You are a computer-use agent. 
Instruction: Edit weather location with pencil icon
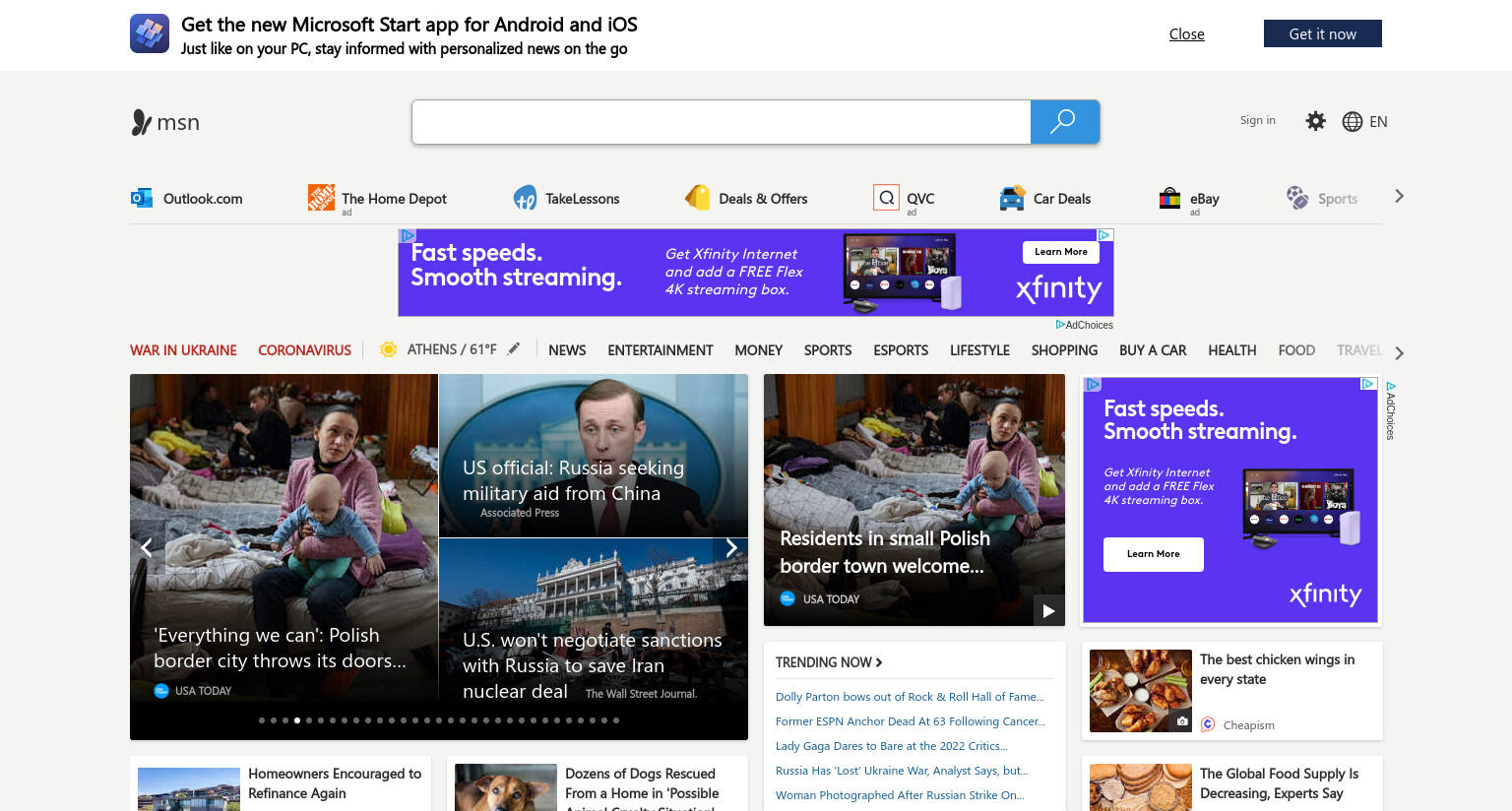coord(514,348)
